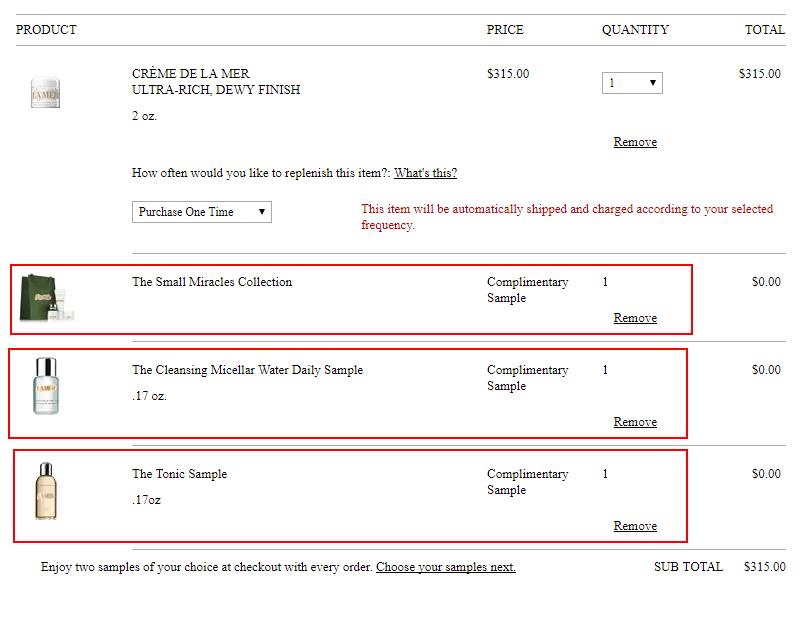The width and height of the screenshot is (805, 618).
Task: Click the $315.00 sub total amount
Action: [764, 567]
